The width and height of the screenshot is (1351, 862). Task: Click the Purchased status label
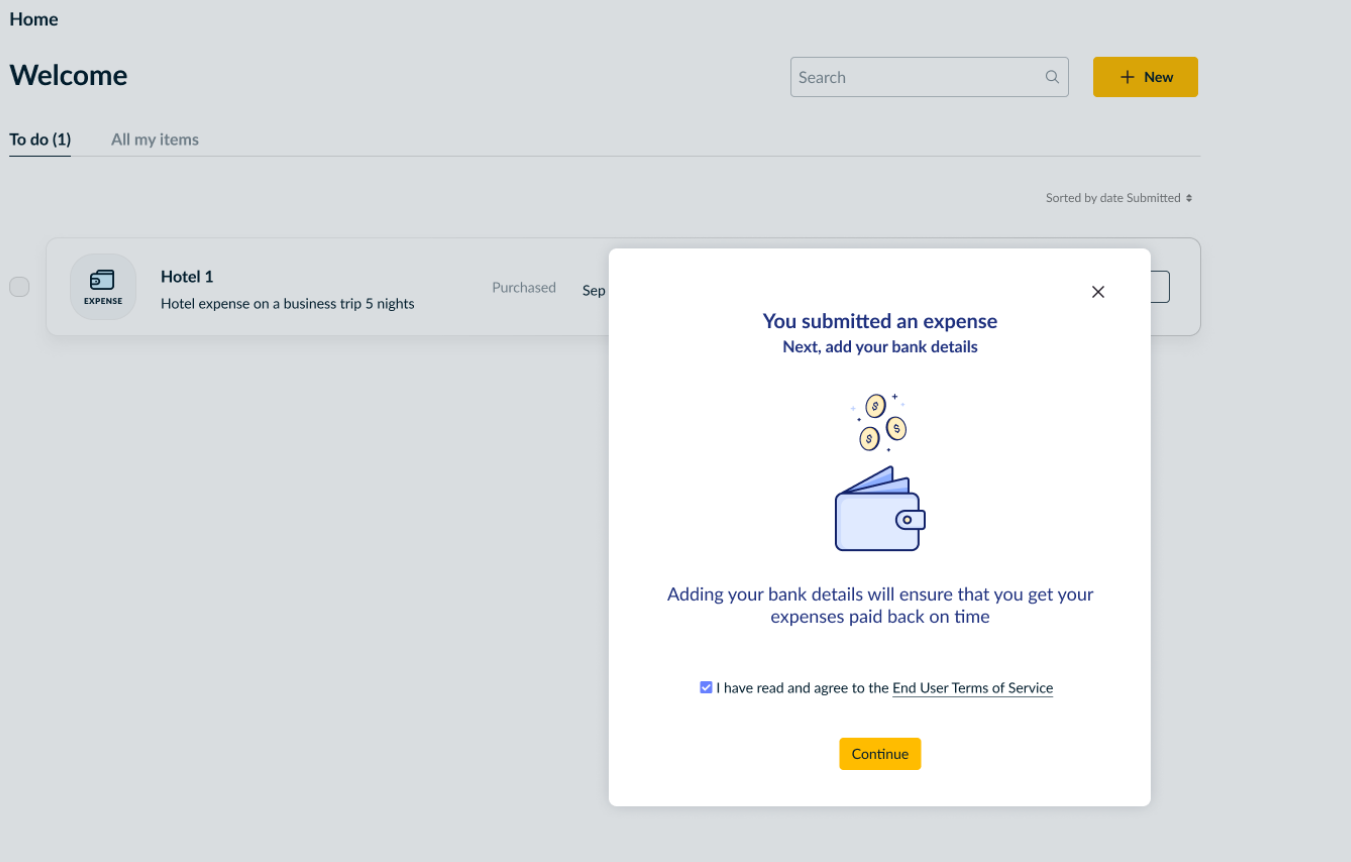click(x=523, y=288)
